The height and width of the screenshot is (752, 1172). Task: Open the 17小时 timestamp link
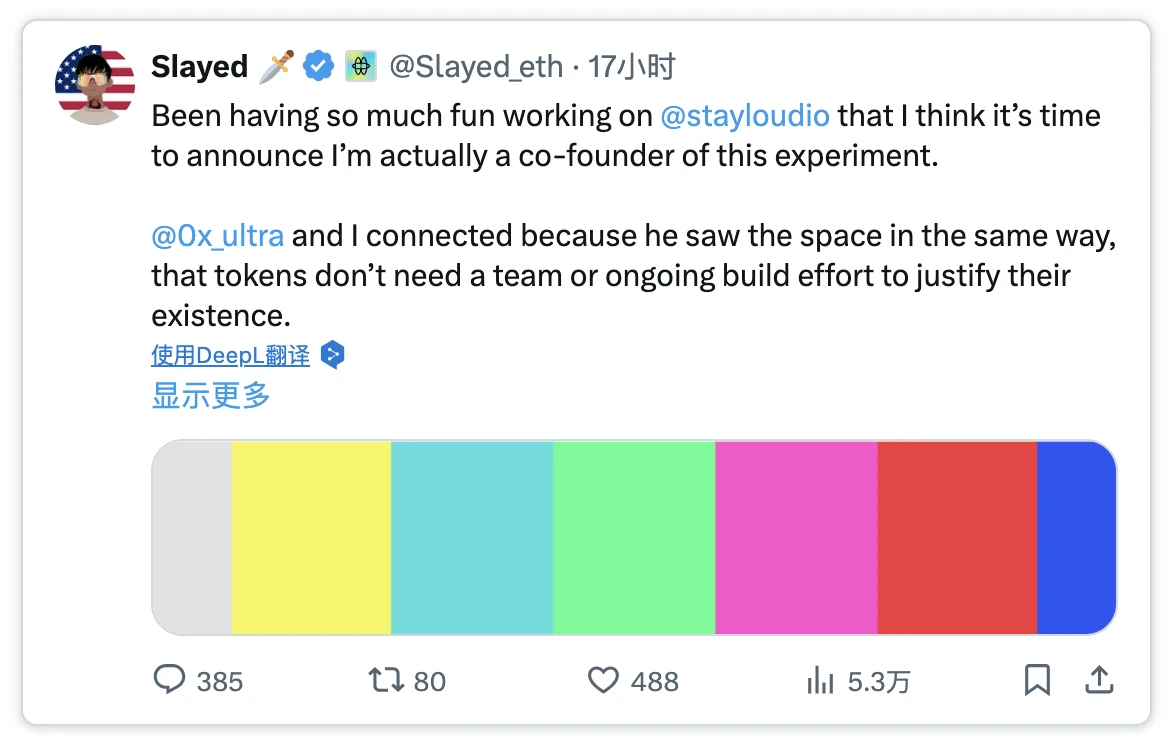tap(632, 67)
